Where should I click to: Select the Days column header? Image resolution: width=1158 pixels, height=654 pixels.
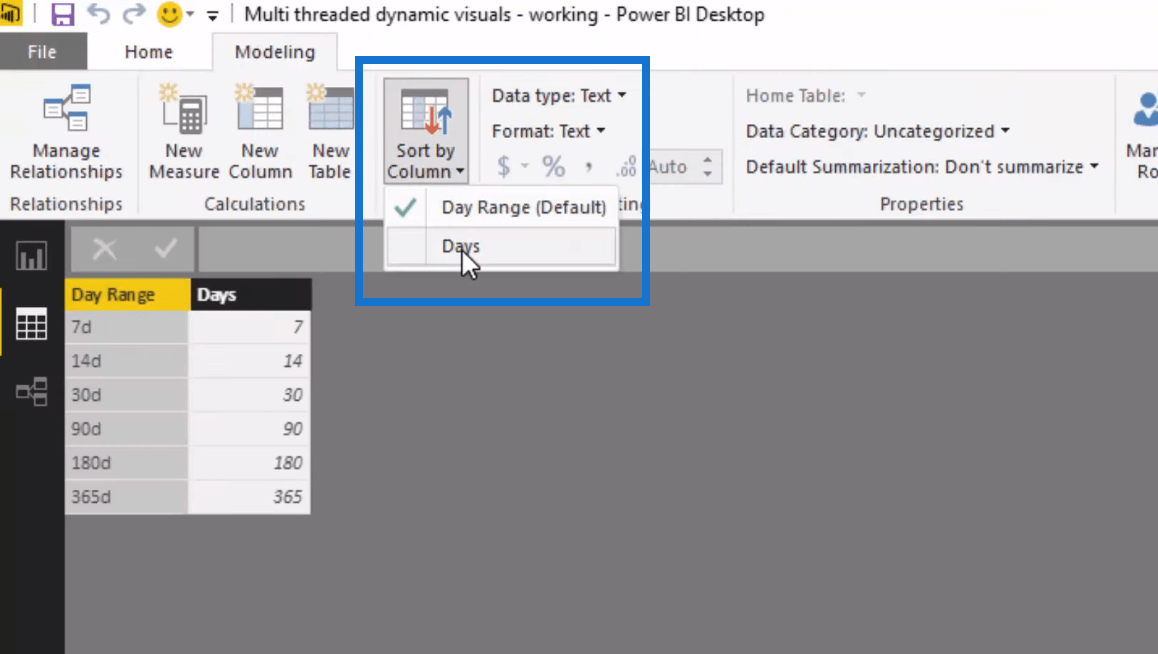251,295
